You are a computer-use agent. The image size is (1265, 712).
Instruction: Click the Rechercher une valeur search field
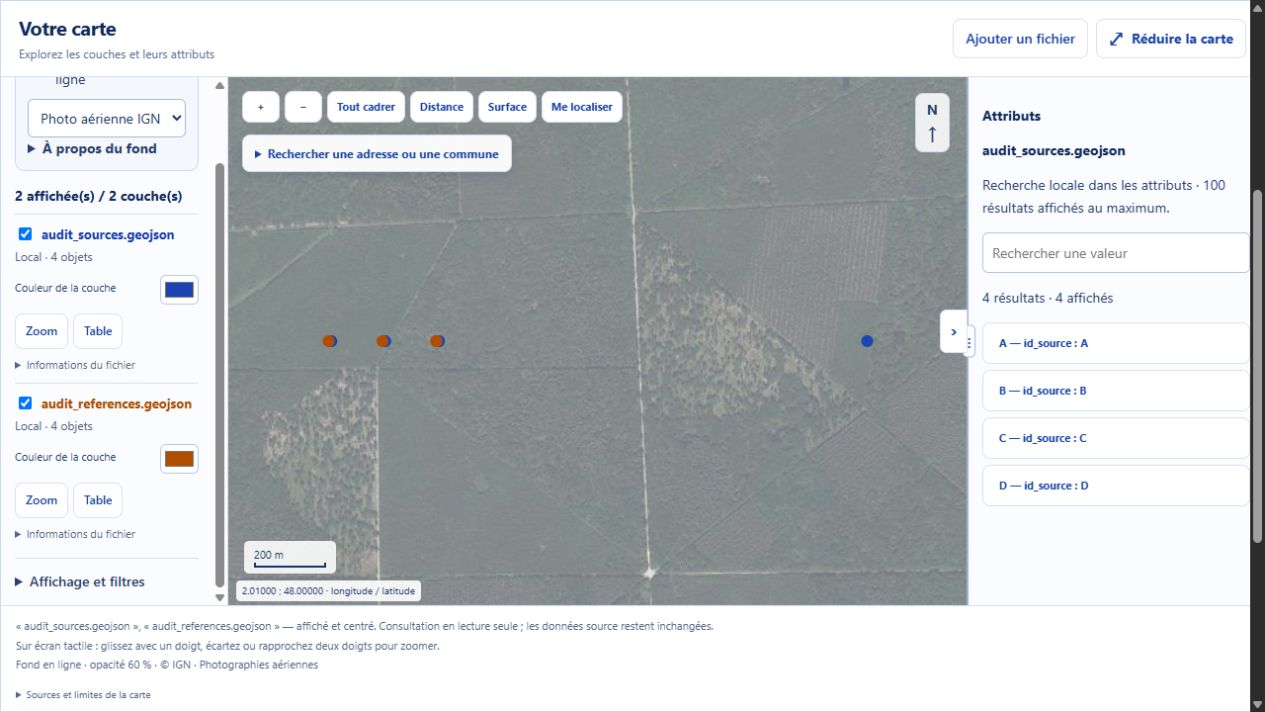pyautogui.click(x=1115, y=253)
